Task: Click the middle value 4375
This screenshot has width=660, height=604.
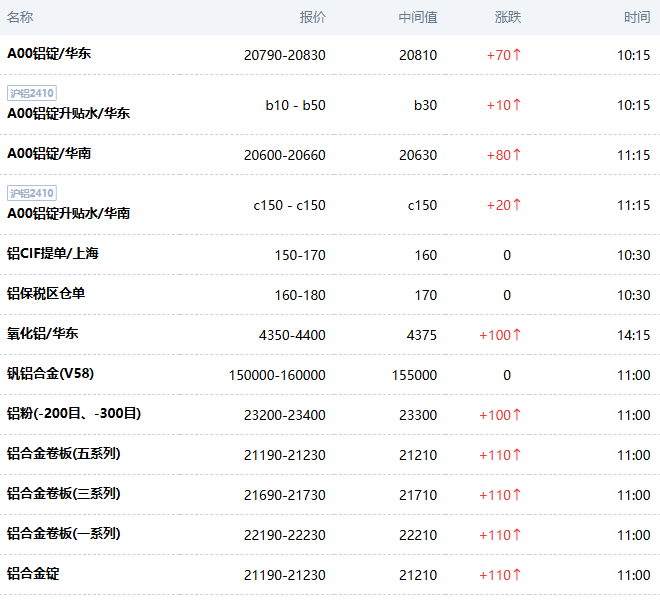Action: pos(422,335)
